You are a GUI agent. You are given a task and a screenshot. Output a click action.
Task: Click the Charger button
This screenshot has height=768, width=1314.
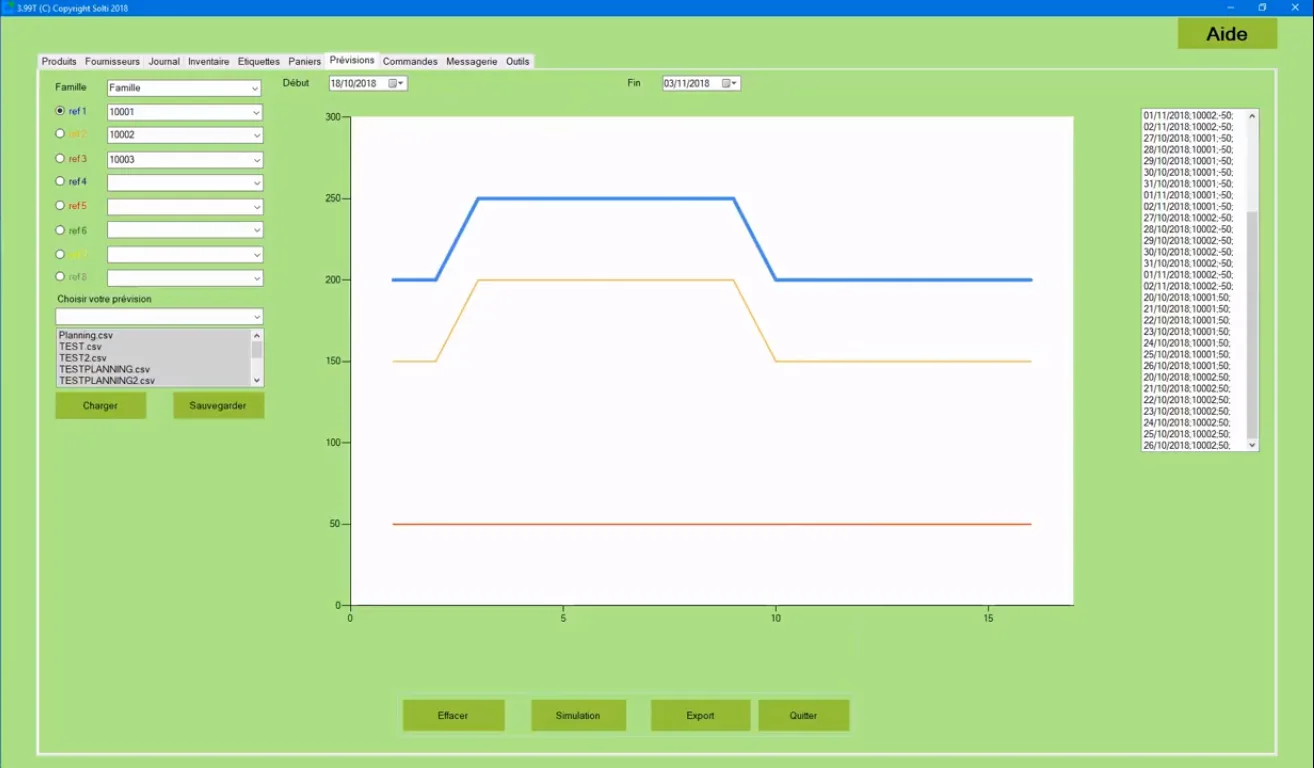click(x=100, y=405)
